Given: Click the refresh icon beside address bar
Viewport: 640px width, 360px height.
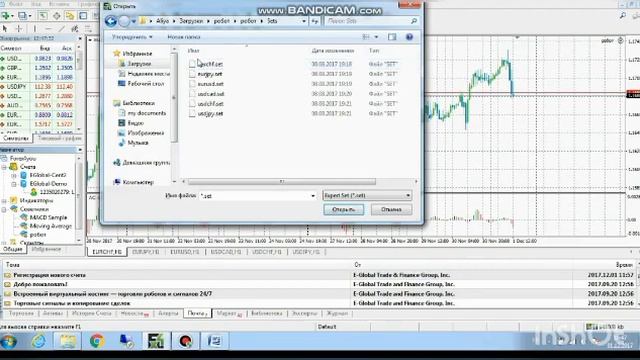Looking at the screenshot, I should click(x=315, y=21).
